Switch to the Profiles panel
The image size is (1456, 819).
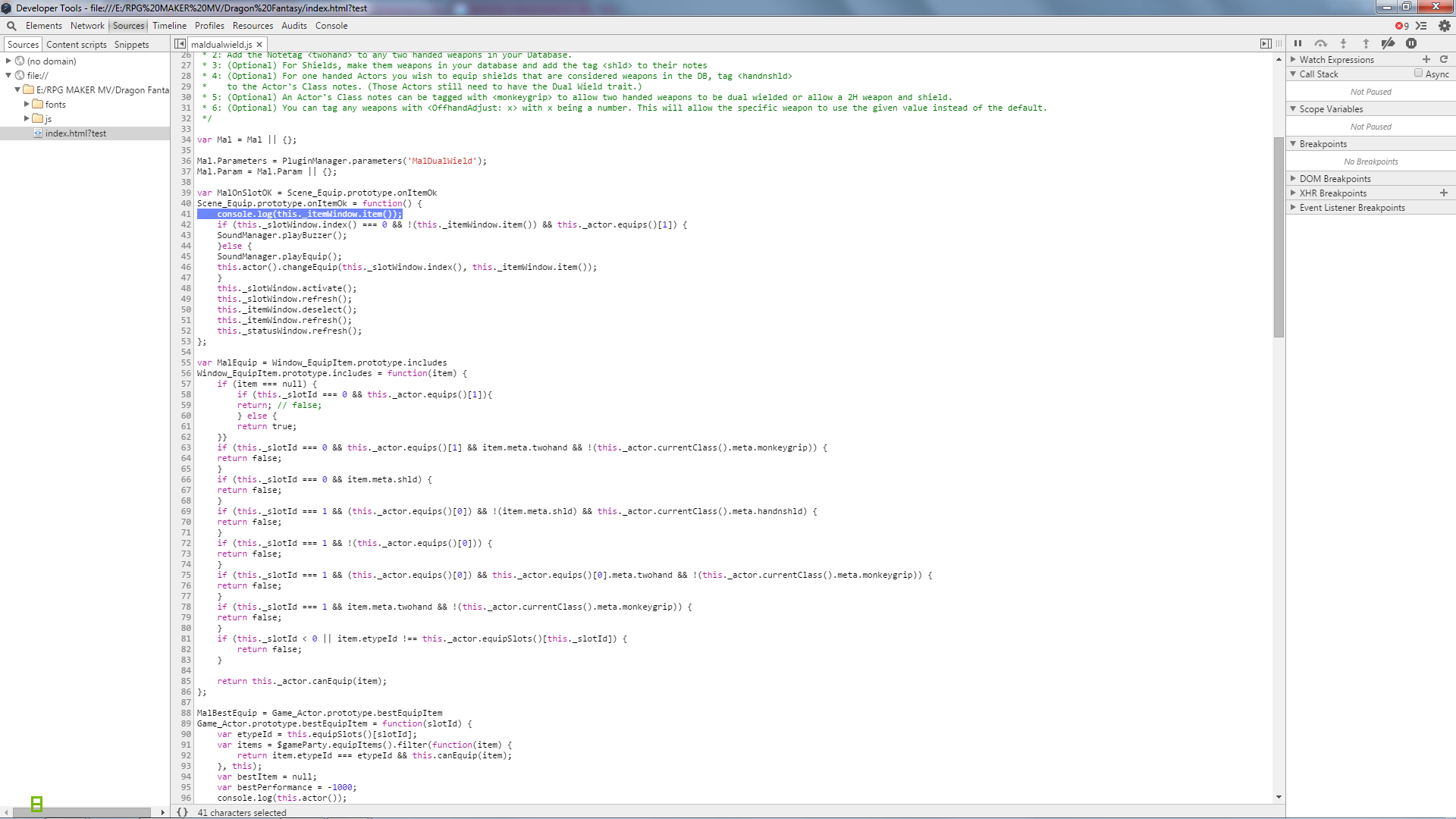click(209, 26)
